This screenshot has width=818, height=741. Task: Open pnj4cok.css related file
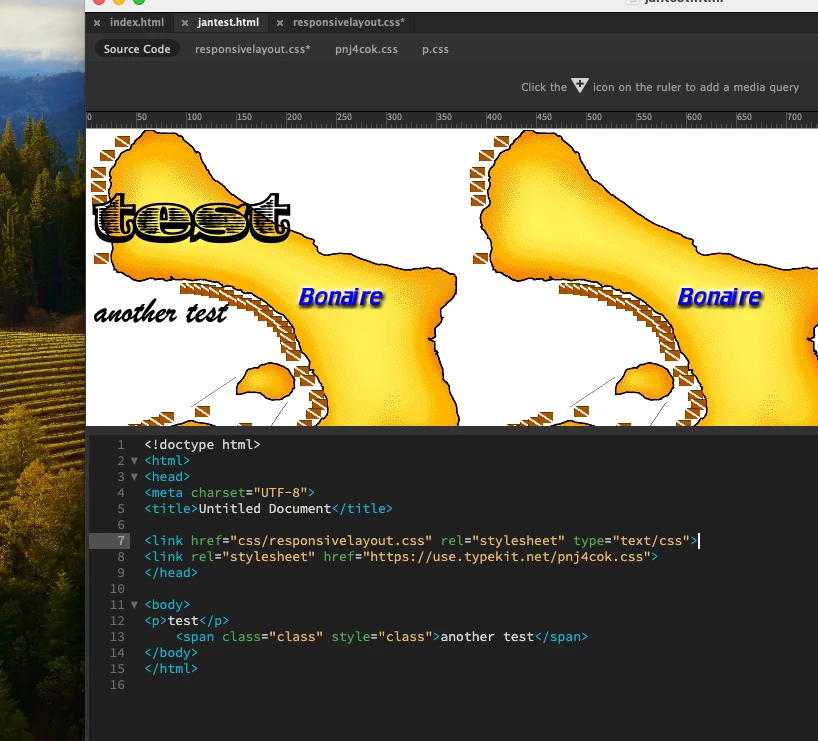coord(366,49)
